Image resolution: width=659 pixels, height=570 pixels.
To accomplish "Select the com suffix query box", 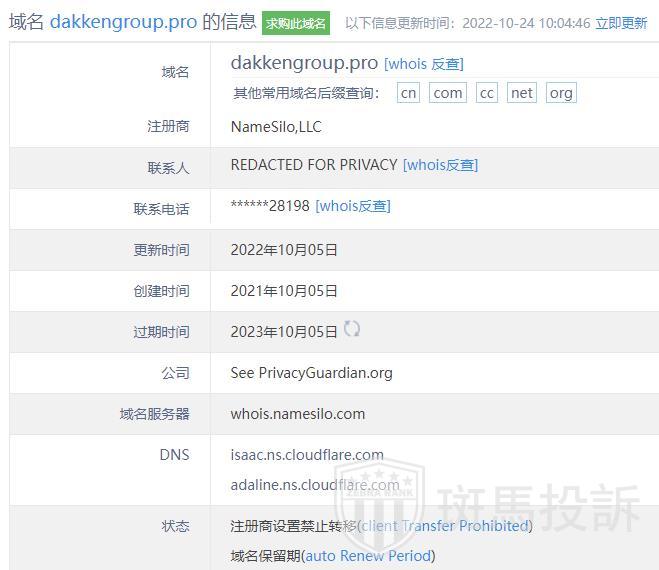I will pos(447,93).
